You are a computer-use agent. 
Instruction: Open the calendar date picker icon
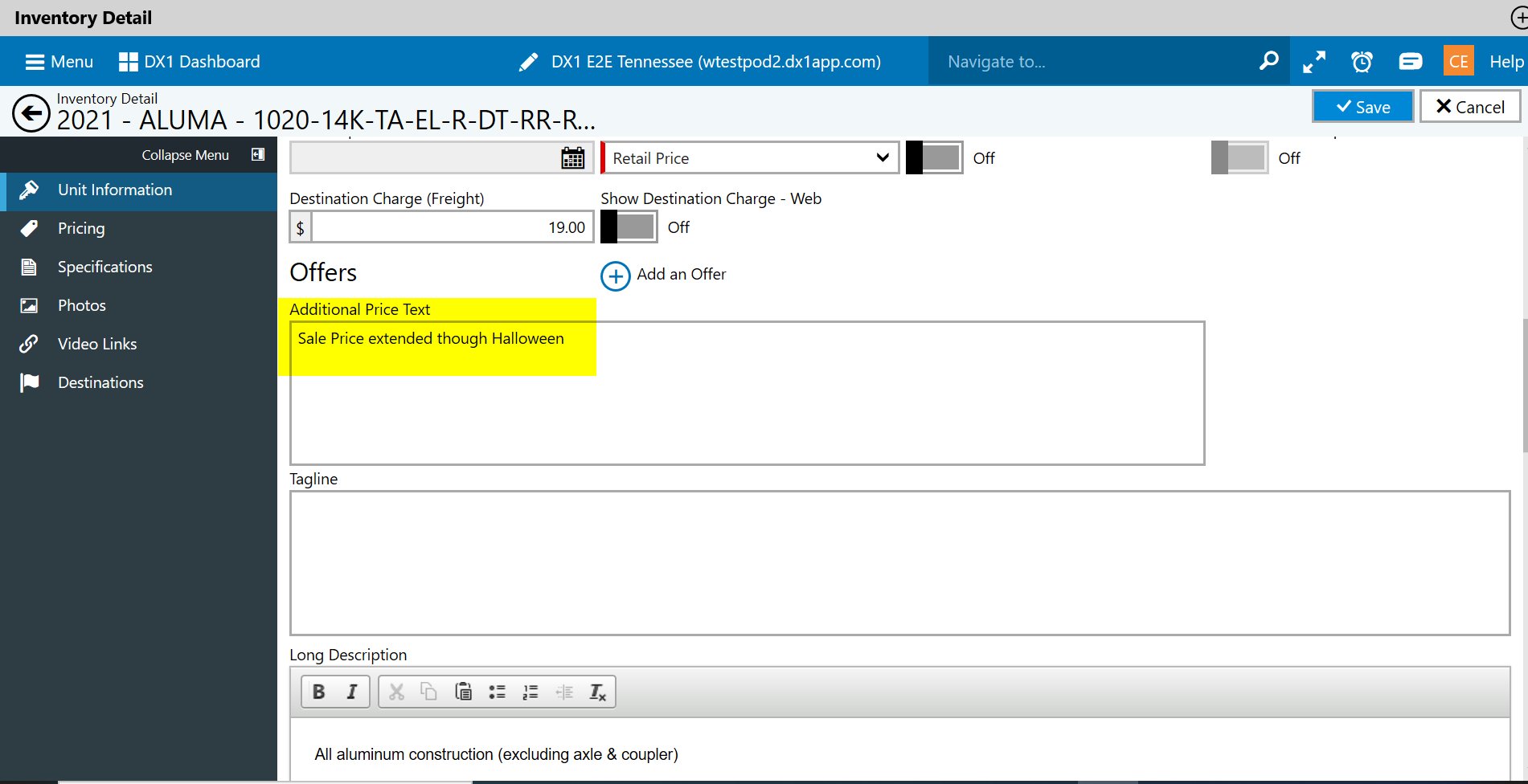(x=572, y=158)
